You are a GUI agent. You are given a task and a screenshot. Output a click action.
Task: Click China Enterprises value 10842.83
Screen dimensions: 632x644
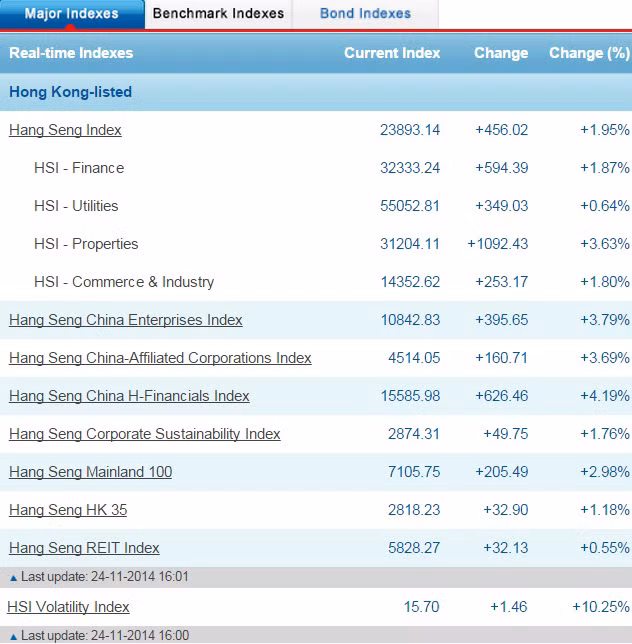(410, 320)
